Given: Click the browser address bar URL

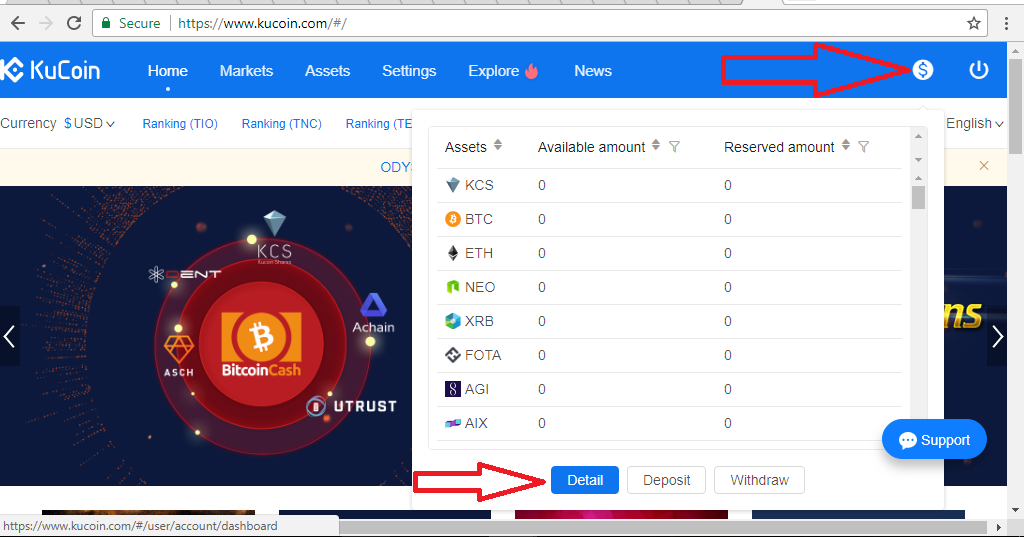Looking at the screenshot, I should pyautogui.click(x=262, y=24).
